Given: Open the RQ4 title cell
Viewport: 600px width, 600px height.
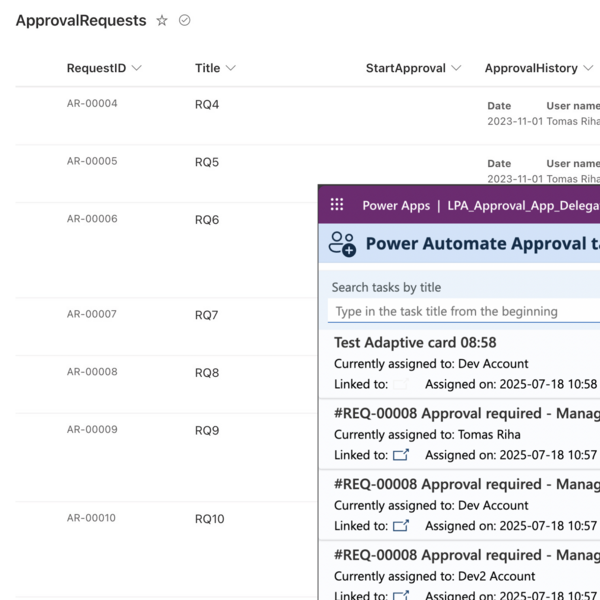Looking at the screenshot, I should coord(207,104).
